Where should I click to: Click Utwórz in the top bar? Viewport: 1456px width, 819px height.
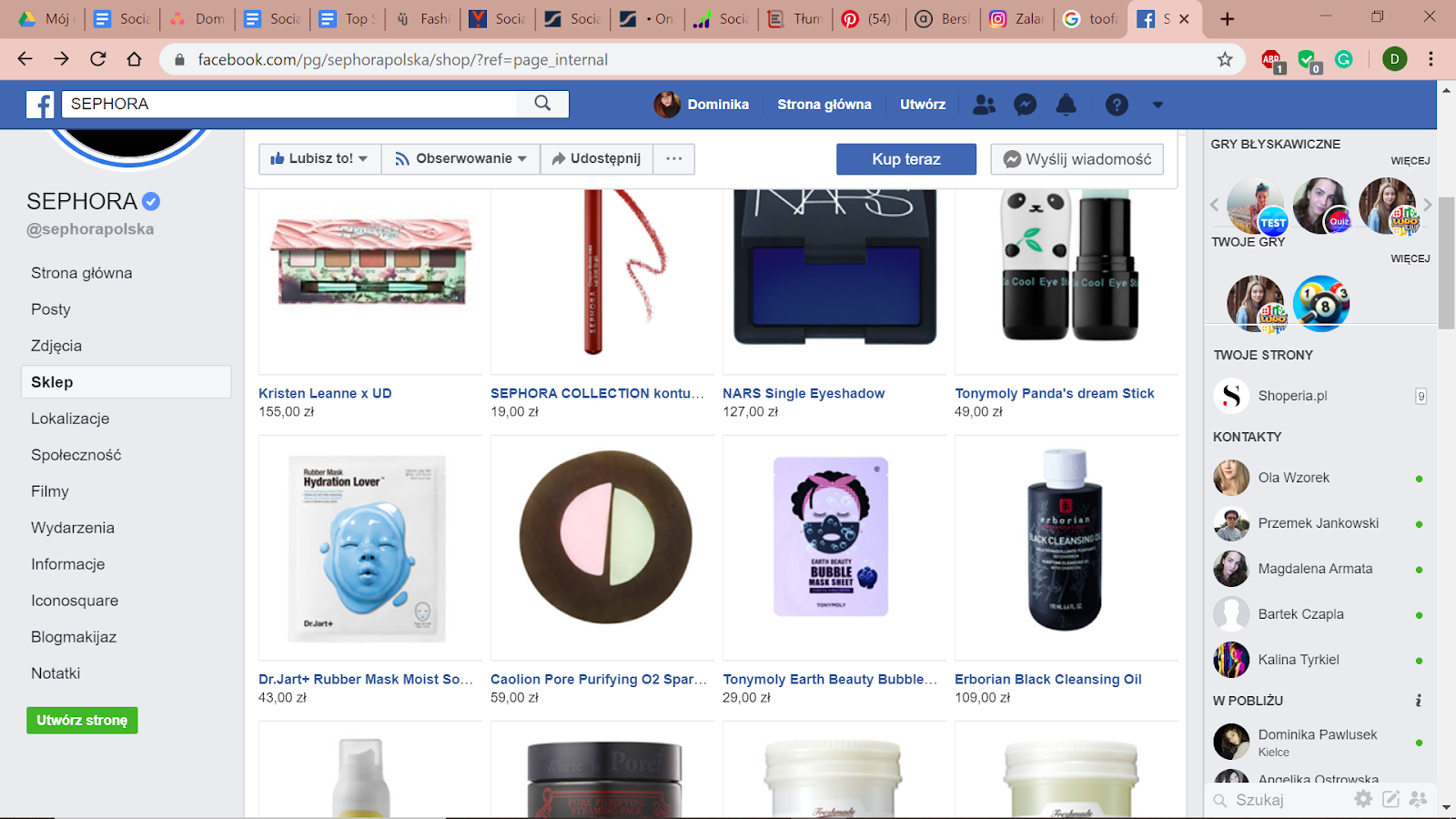pos(923,105)
